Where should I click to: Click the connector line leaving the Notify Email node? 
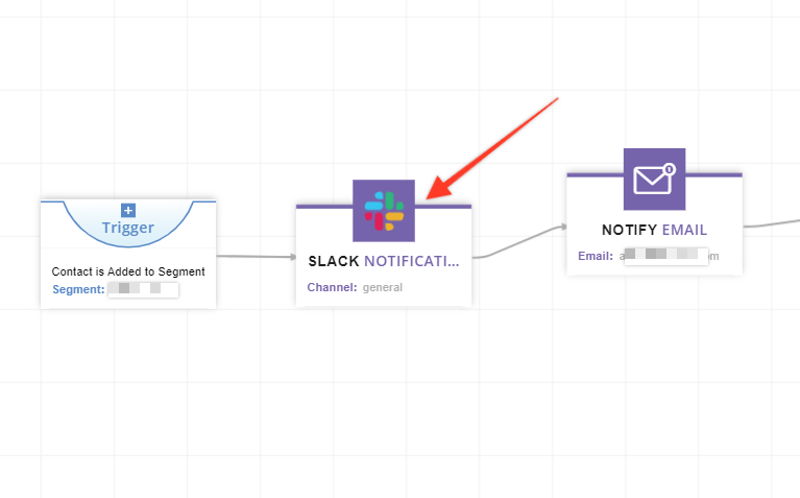pos(771,223)
